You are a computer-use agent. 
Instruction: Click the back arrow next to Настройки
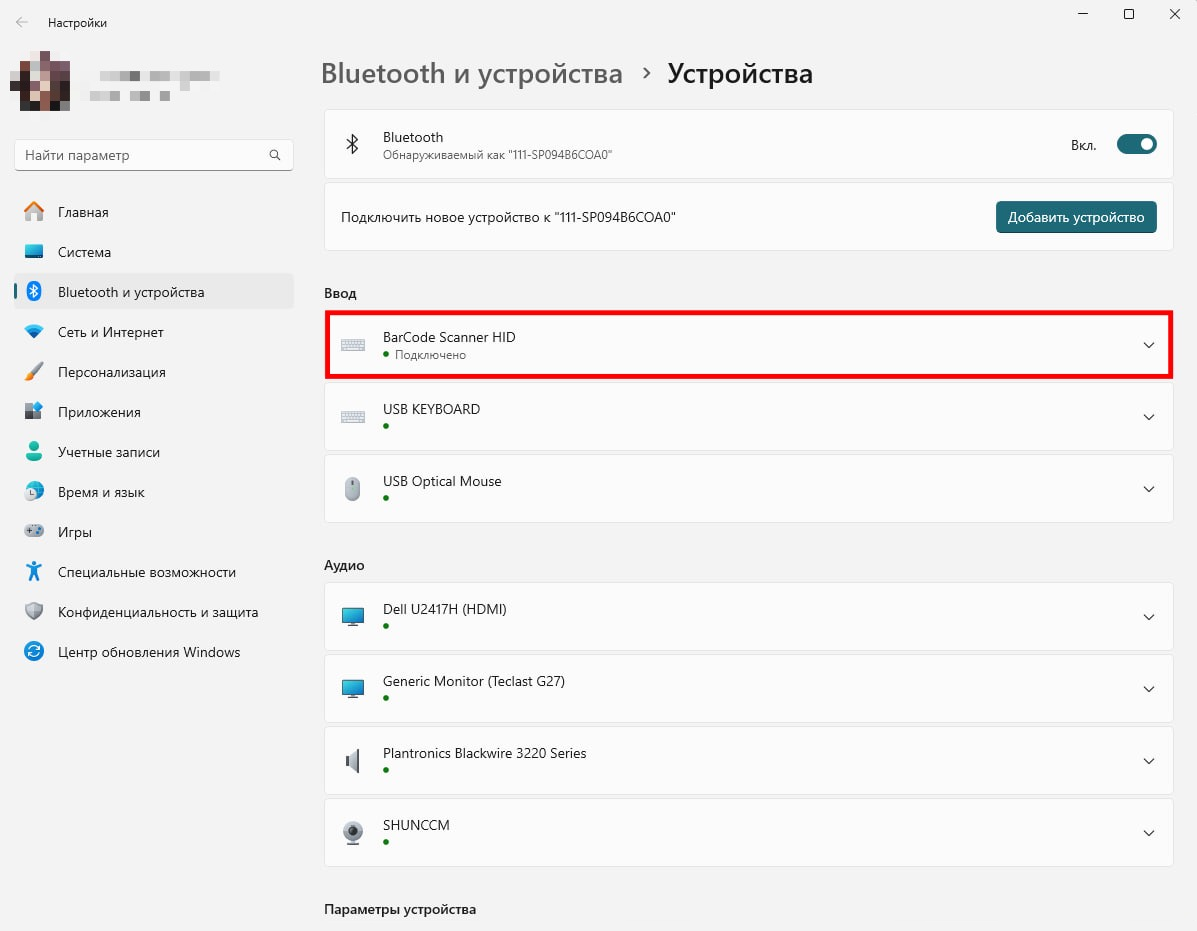(22, 22)
